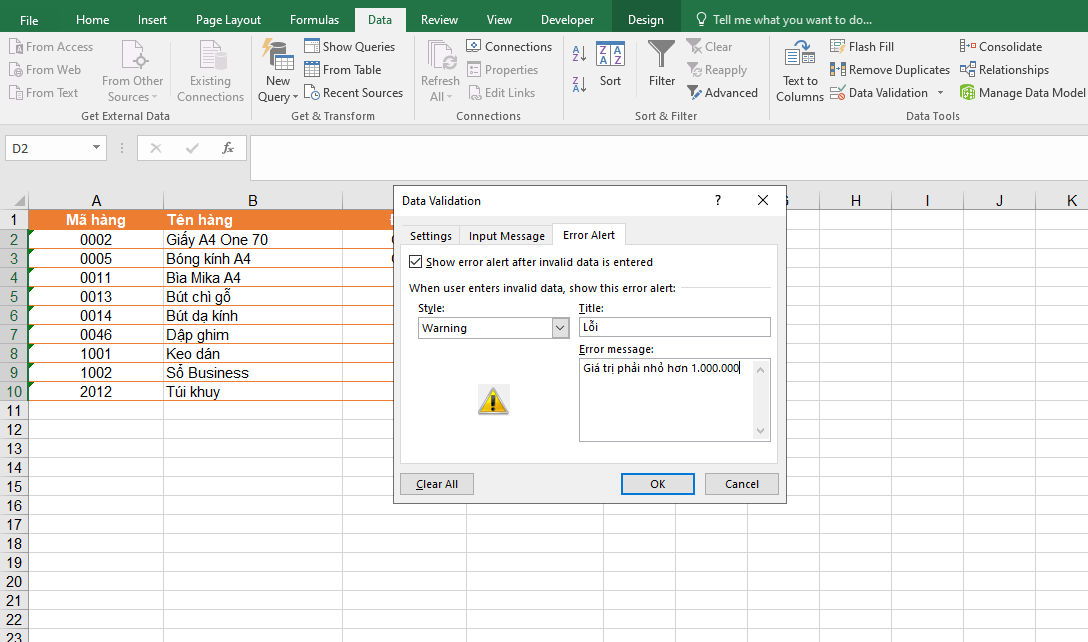
Task: Click the Consolidate icon
Action: [x=967, y=47]
